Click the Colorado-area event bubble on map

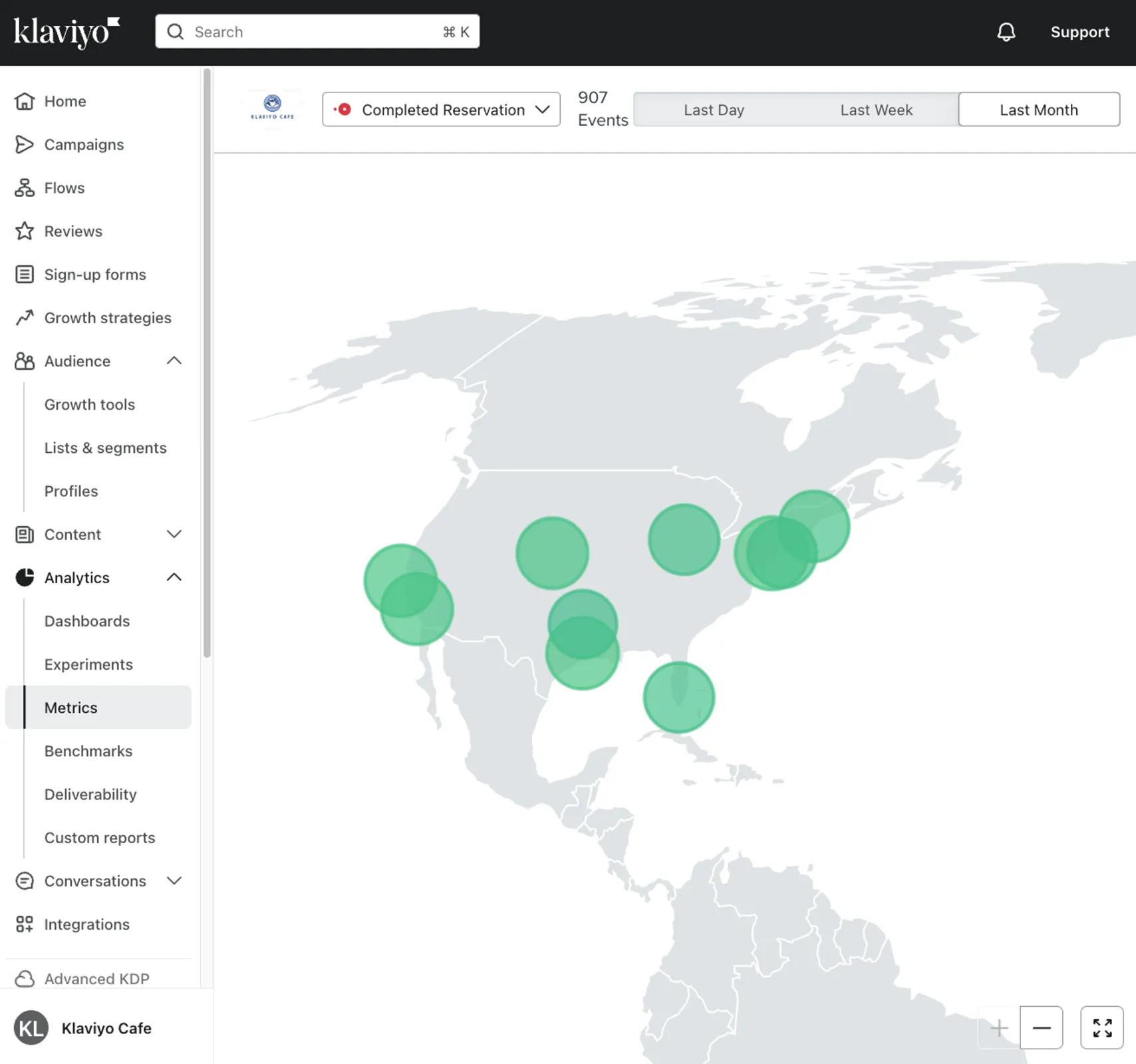553,553
